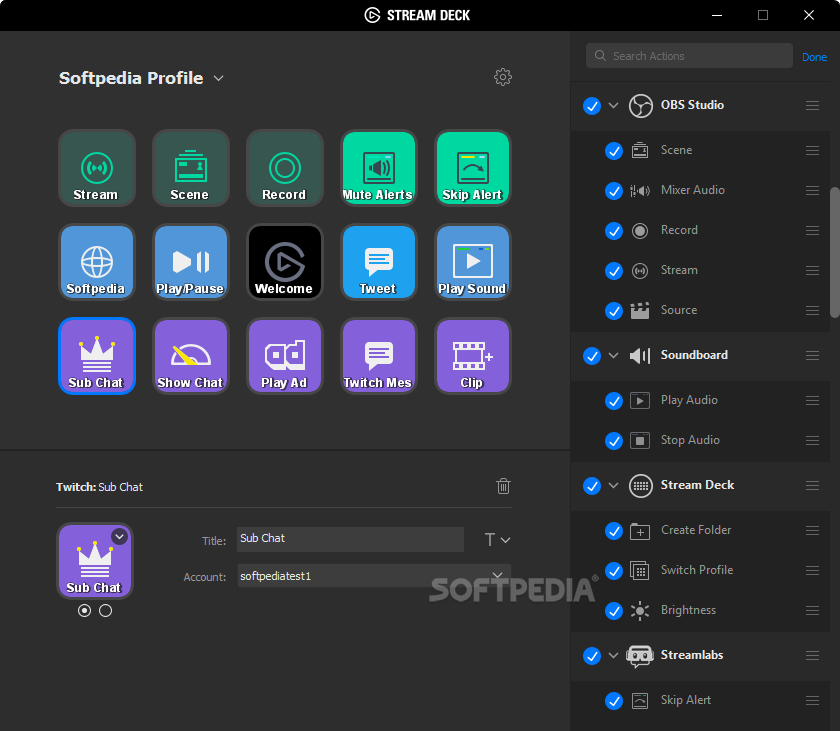Select the Softpedia website key
The width and height of the screenshot is (840, 731).
pyautogui.click(x=96, y=262)
